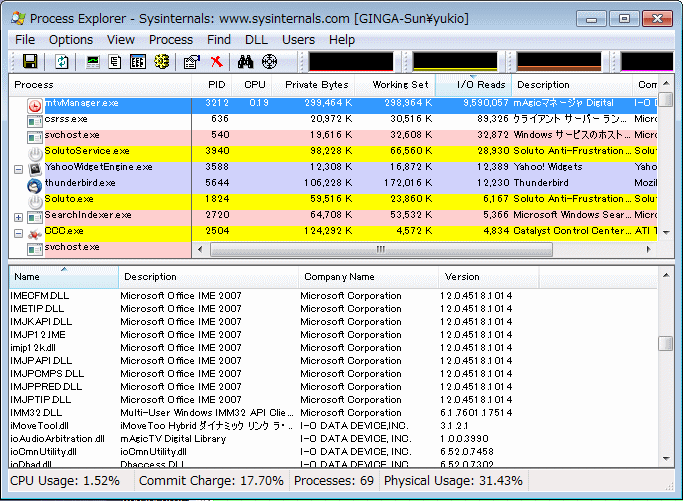Click the CPU usage history graph
This screenshot has height=501, width=683.
pos(351,62)
